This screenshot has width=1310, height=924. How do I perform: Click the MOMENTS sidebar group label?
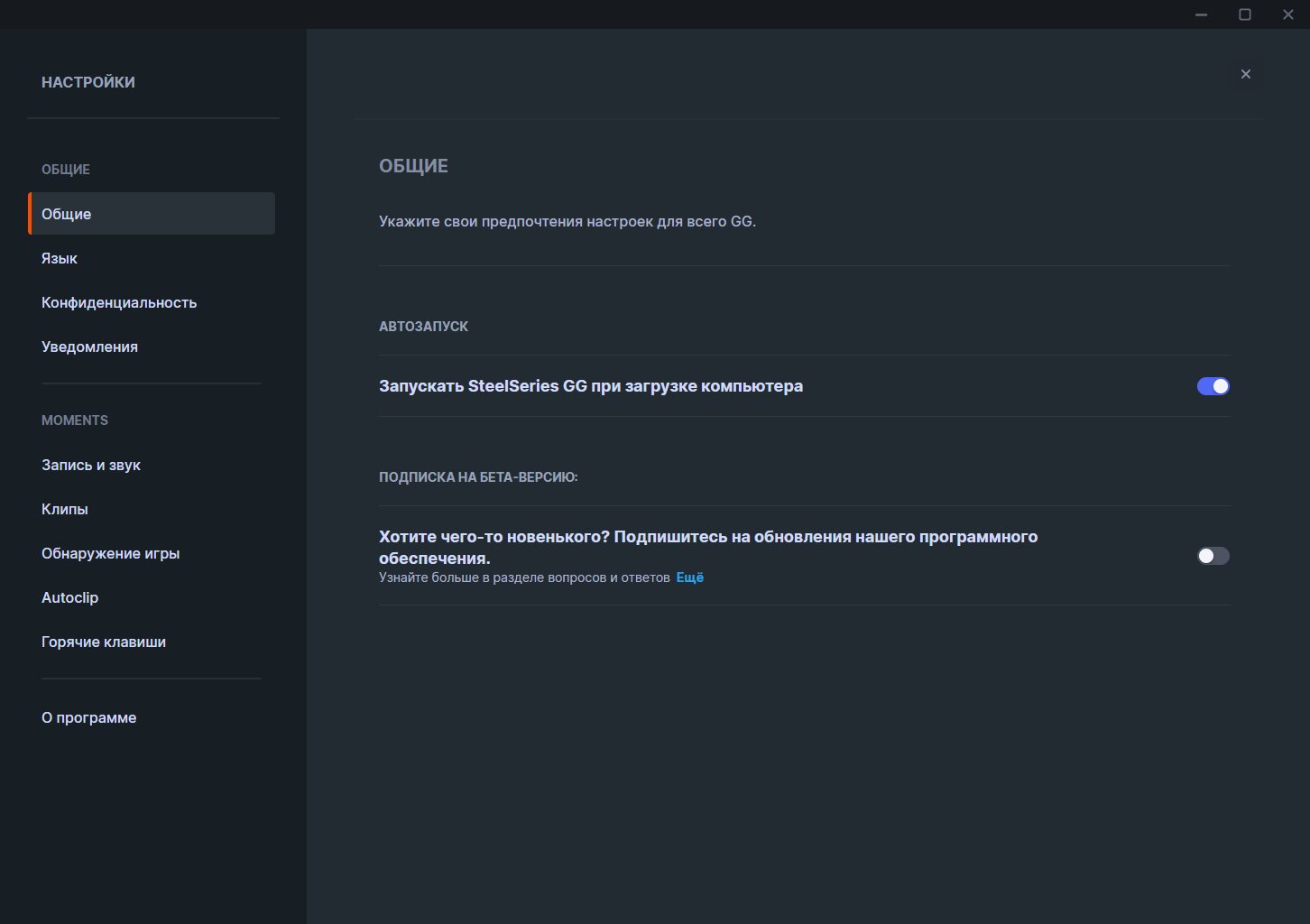75,420
